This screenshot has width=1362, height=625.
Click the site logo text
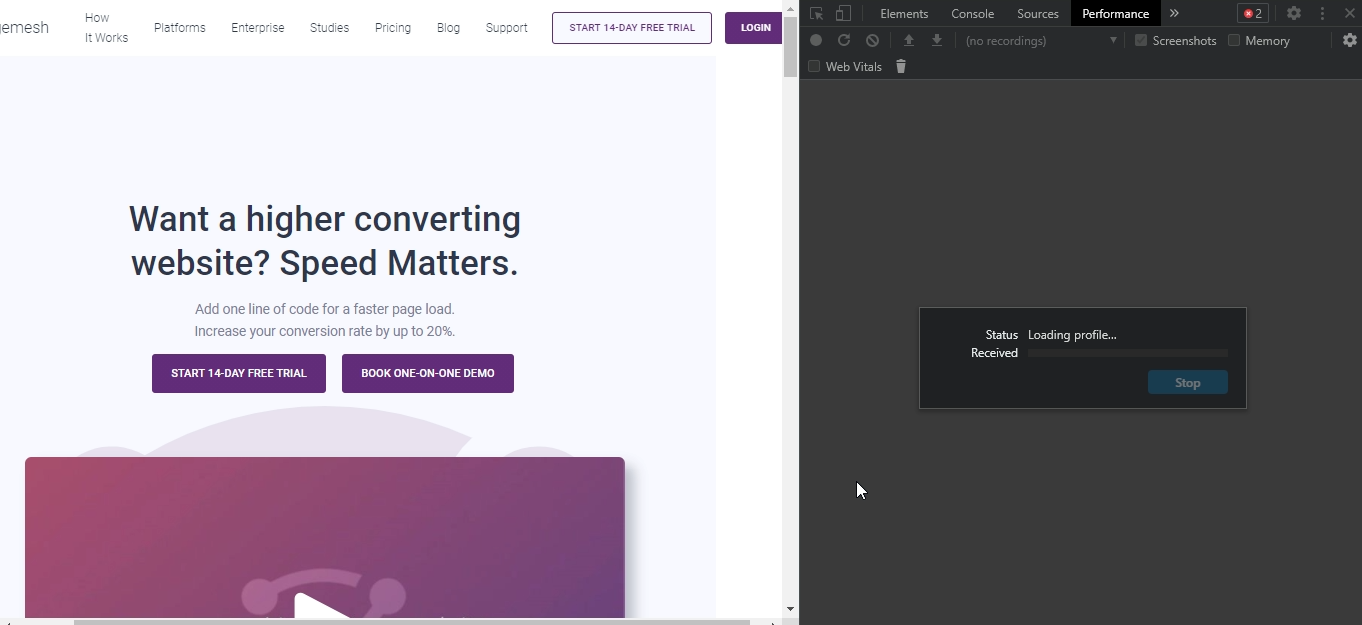click(24, 28)
